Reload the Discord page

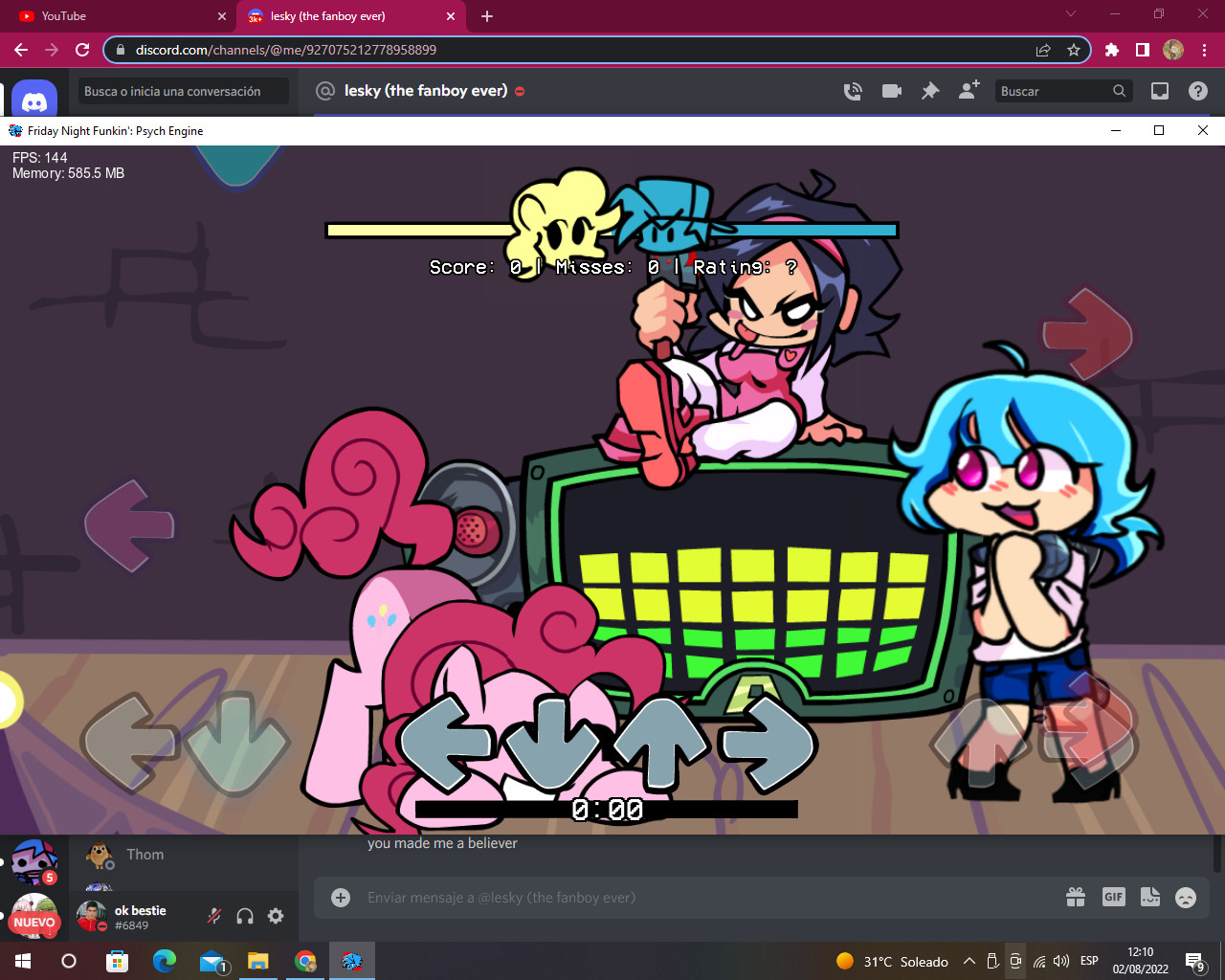point(82,50)
